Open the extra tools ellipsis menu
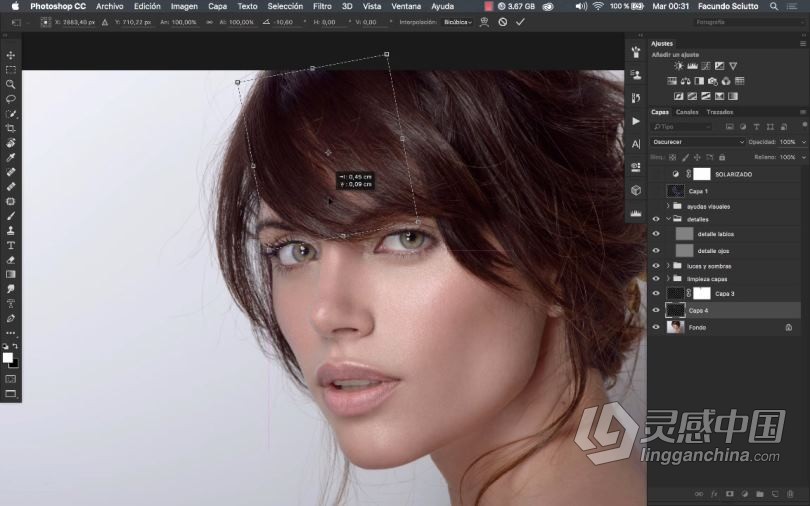 [x=10, y=333]
